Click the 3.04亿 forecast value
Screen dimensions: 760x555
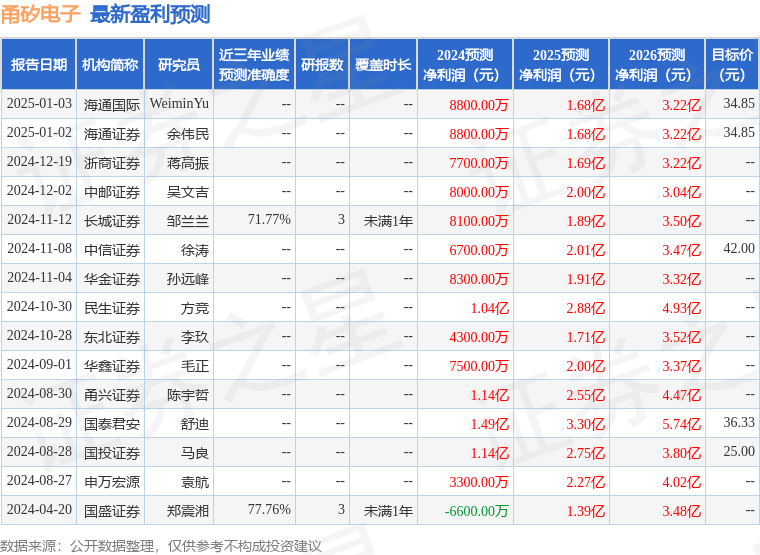682,192
